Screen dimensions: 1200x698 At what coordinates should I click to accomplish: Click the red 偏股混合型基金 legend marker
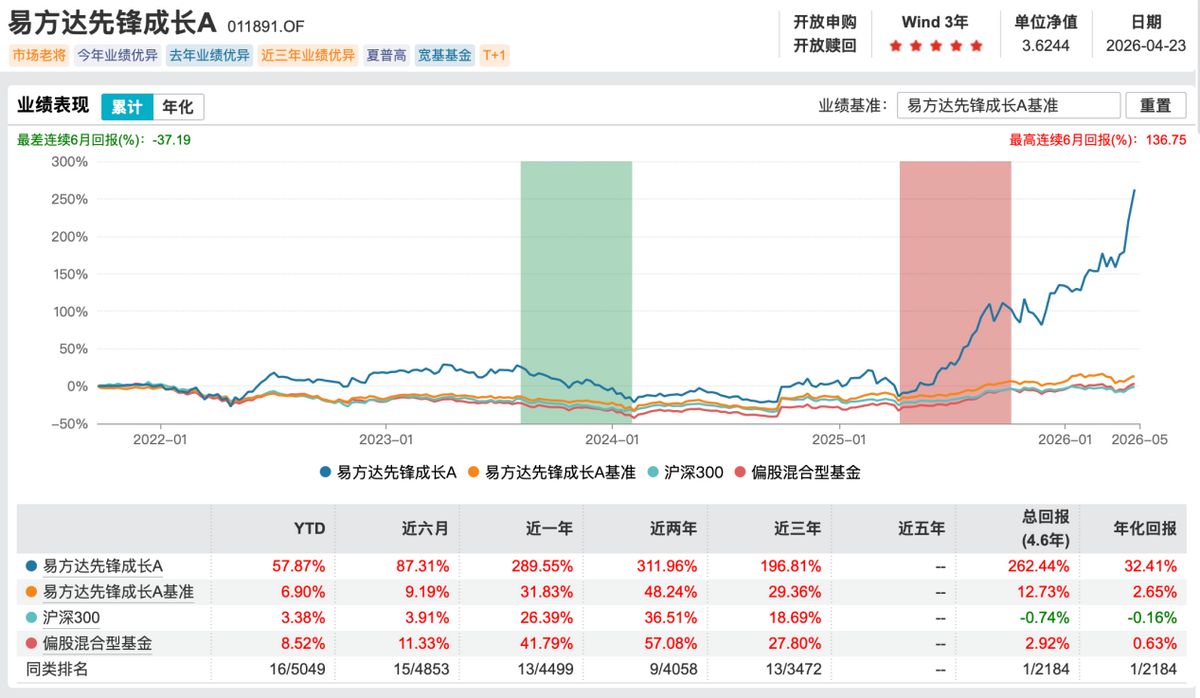click(740, 472)
